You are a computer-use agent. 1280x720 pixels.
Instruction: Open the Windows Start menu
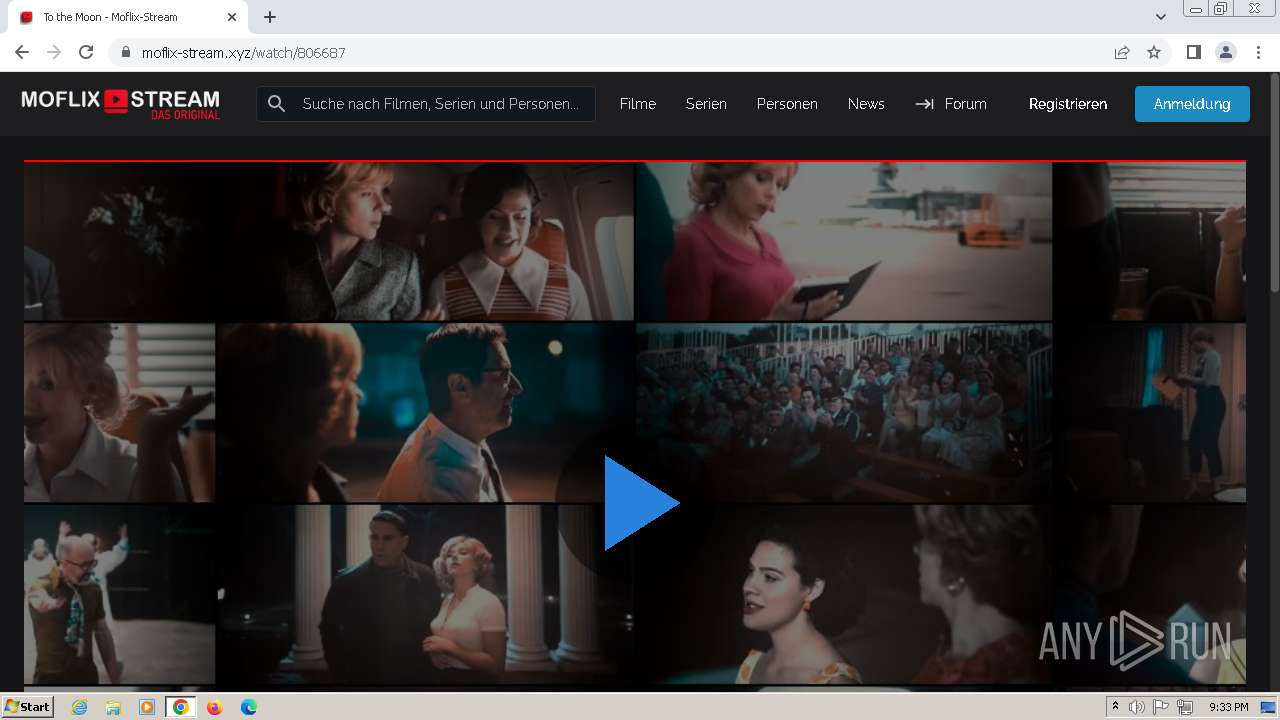[x=27, y=707]
